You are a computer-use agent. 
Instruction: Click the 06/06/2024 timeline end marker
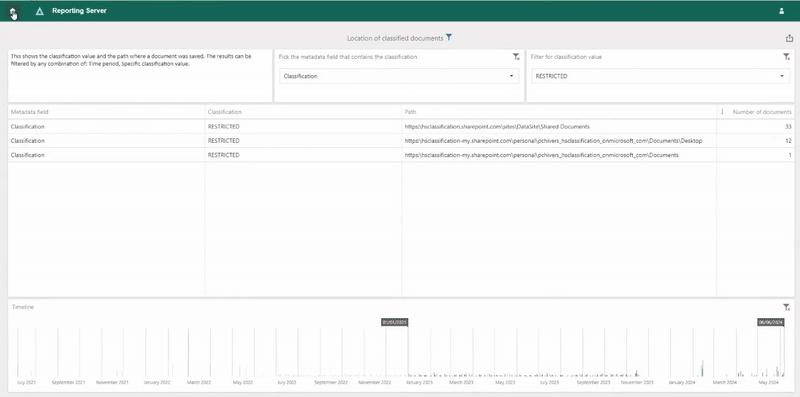click(x=770, y=322)
